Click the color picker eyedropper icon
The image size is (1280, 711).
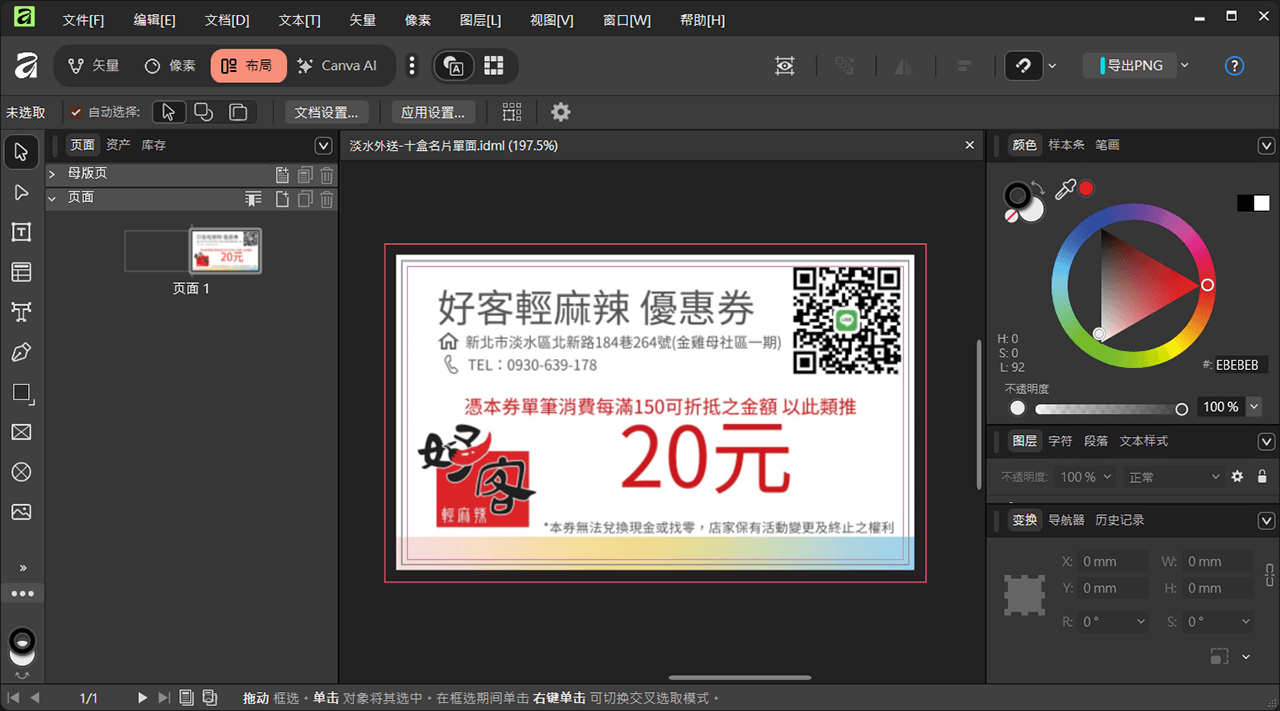(x=1065, y=189)
